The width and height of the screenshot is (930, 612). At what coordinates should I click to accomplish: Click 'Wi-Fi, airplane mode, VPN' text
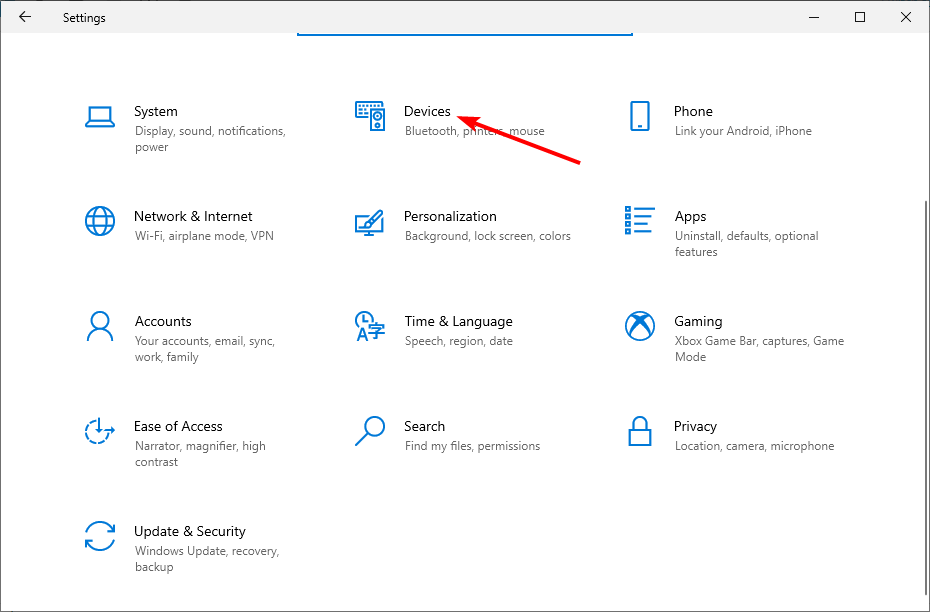204,236
